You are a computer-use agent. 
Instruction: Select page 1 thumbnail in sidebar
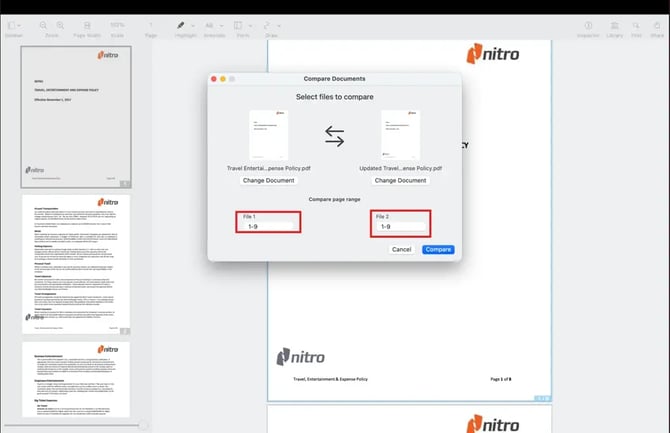point(76,117)
